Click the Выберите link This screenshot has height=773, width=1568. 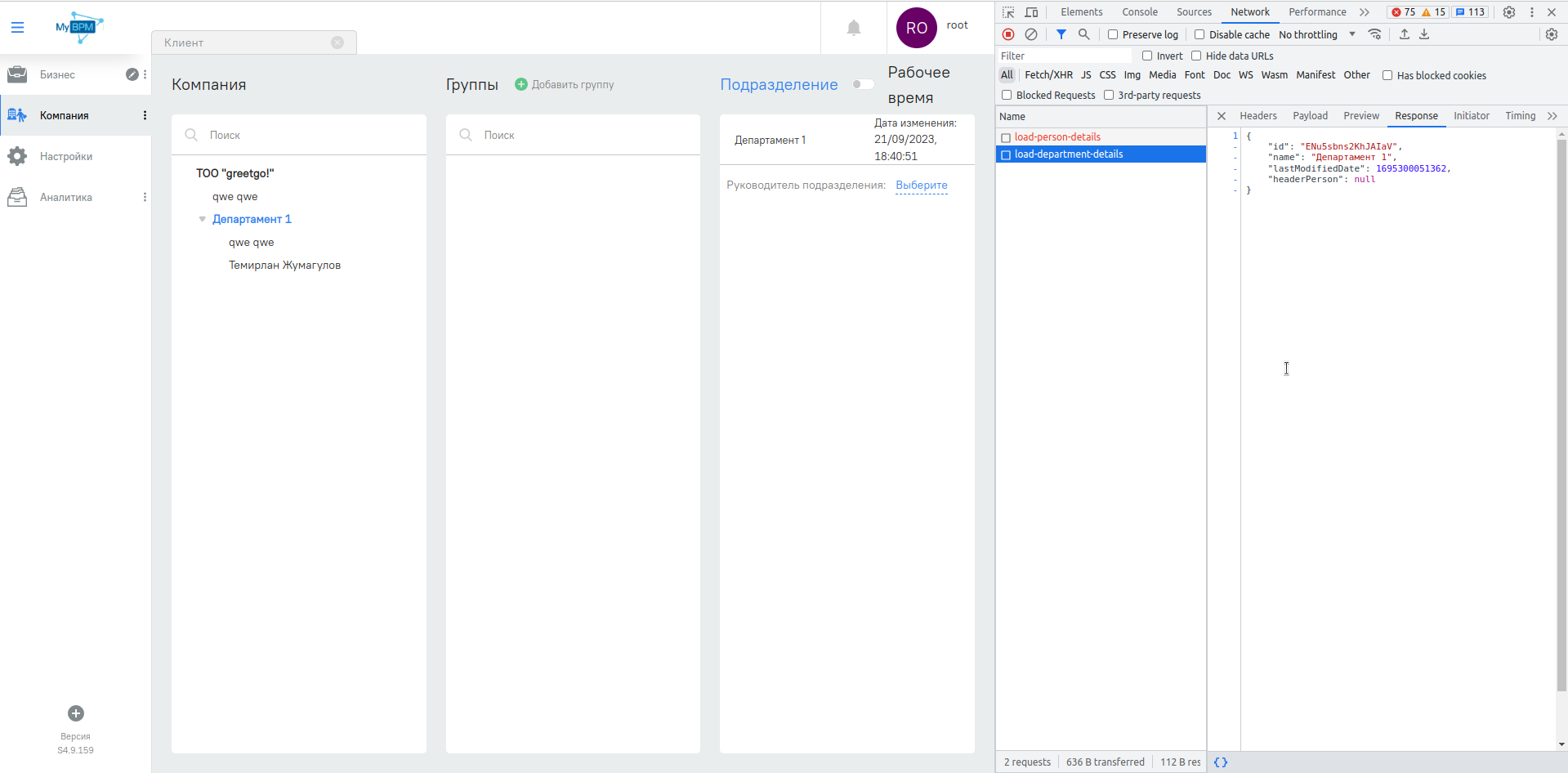point(921,185)
